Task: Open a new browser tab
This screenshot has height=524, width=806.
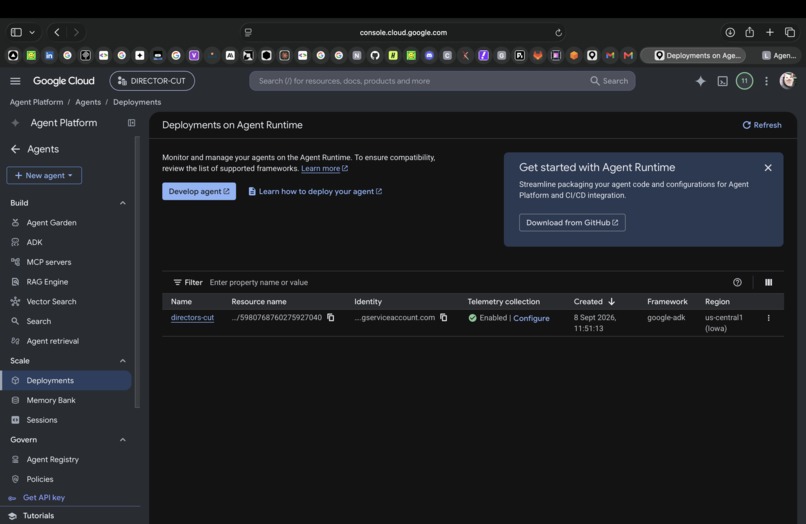Action: [770, 32]
